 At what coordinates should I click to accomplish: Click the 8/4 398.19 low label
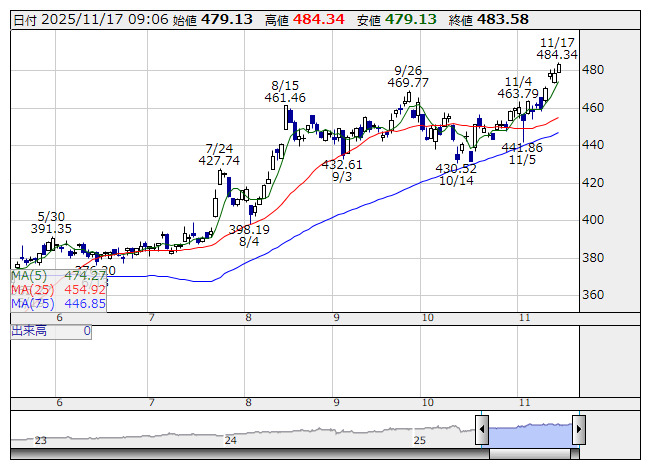tap(249, 235)
